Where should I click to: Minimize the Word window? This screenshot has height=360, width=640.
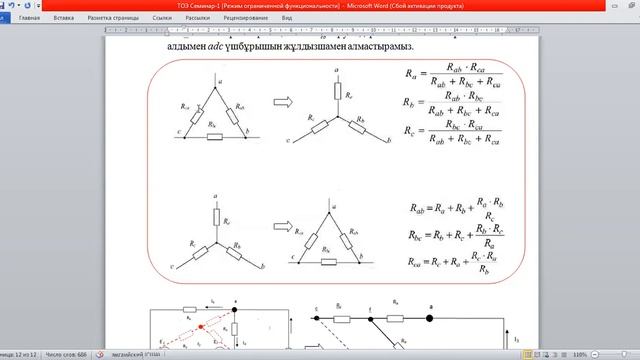pos(614,6)
